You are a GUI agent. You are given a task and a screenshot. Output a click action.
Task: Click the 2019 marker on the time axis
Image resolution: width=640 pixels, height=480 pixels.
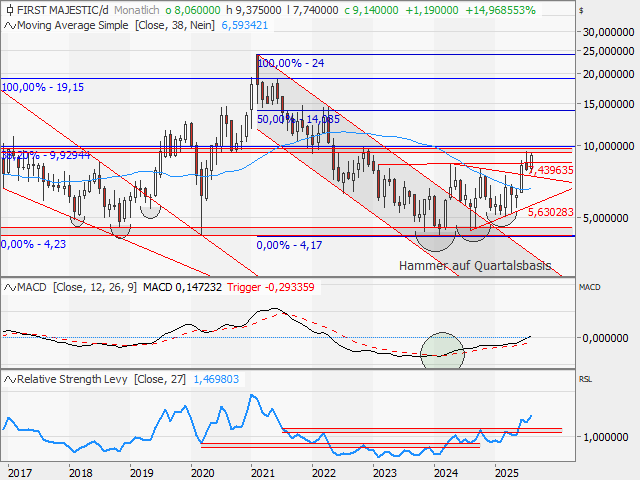click(x=142, y=473)
